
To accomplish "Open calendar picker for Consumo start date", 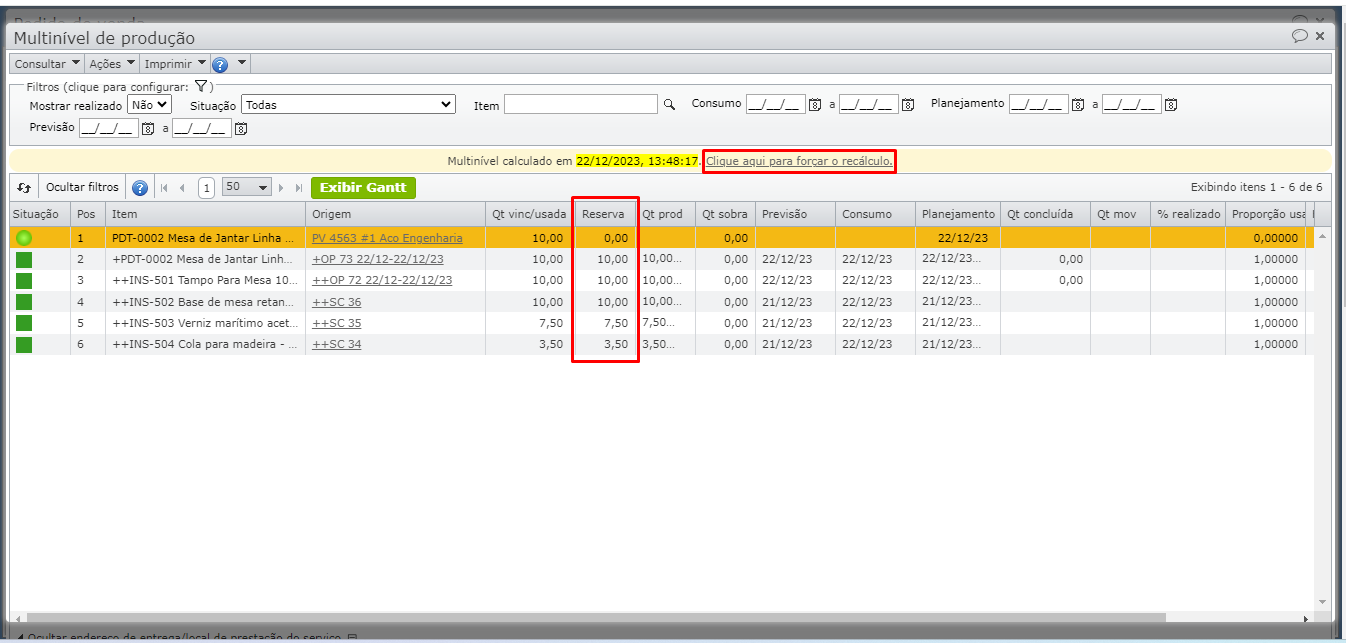I will click(x=814, y=105).
